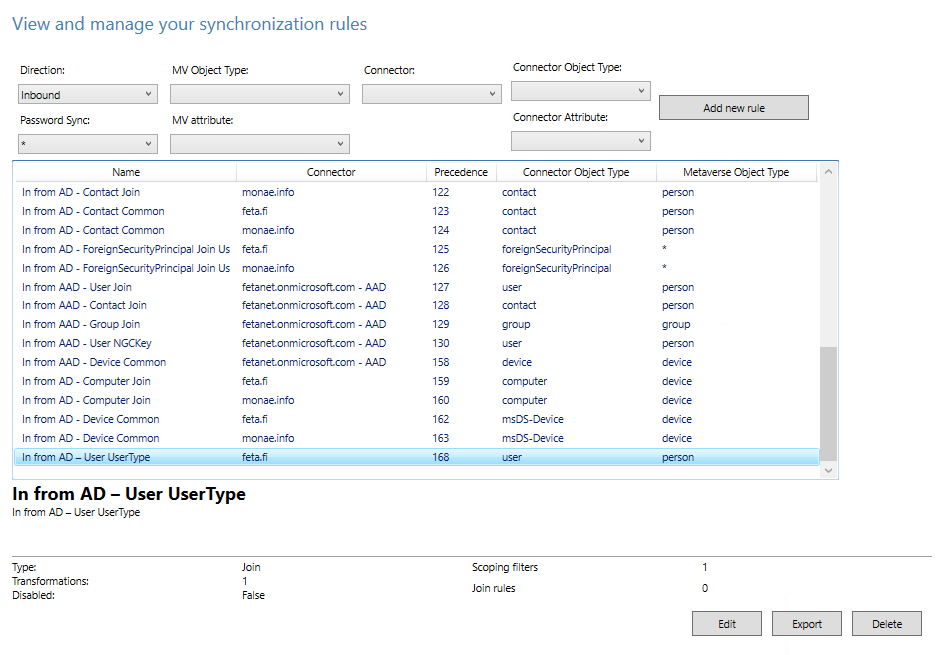Select the In from AAD - Device Common row
The height and width of the screenshot is (655, 937).
click(x=94, y=362)
